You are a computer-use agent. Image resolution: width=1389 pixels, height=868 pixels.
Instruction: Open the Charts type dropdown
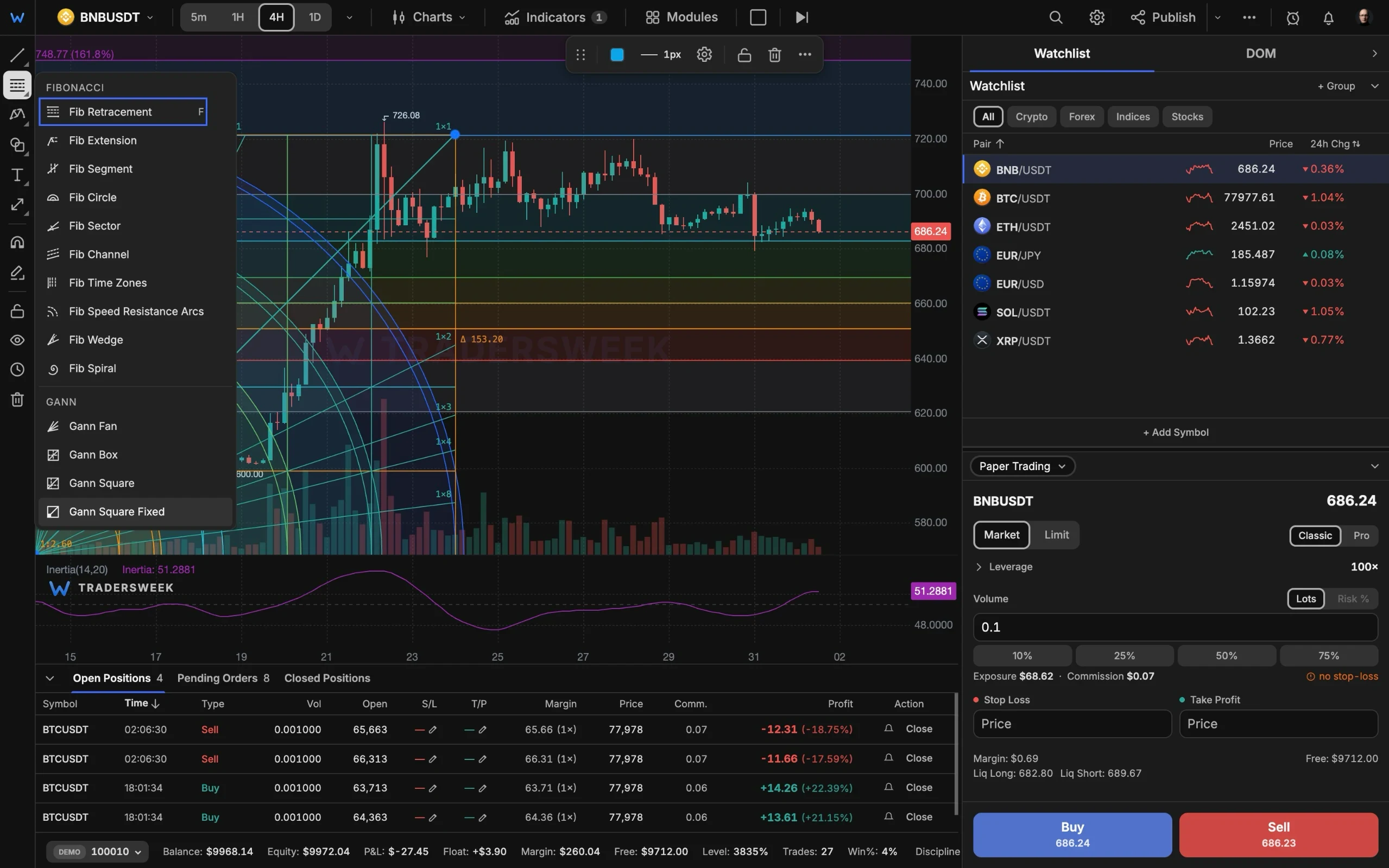tap(428, 17)
